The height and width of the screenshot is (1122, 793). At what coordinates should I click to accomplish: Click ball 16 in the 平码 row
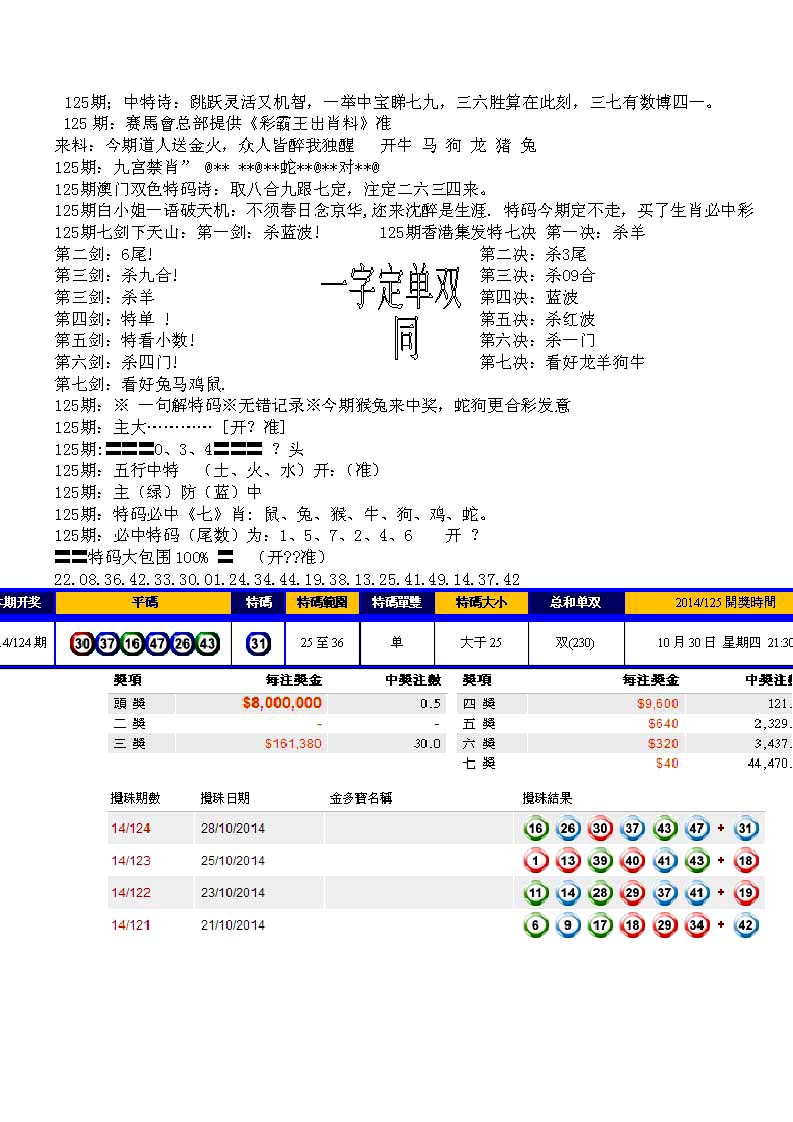coord(132,643)
